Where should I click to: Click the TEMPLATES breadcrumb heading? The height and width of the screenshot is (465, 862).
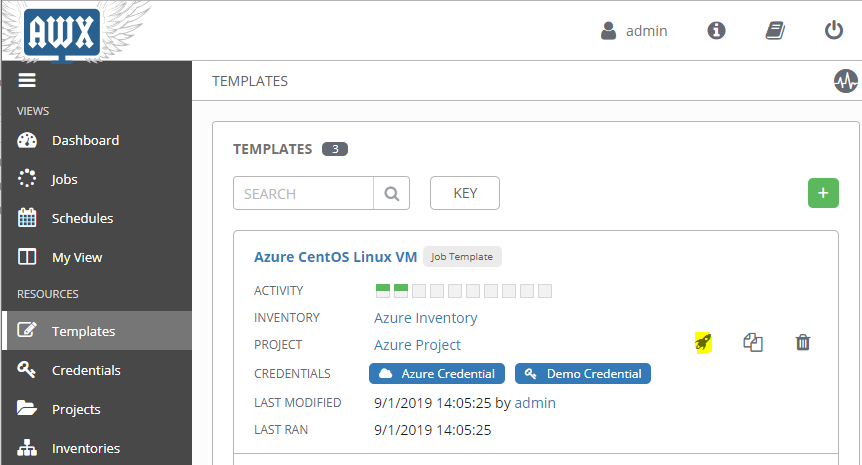250,81
